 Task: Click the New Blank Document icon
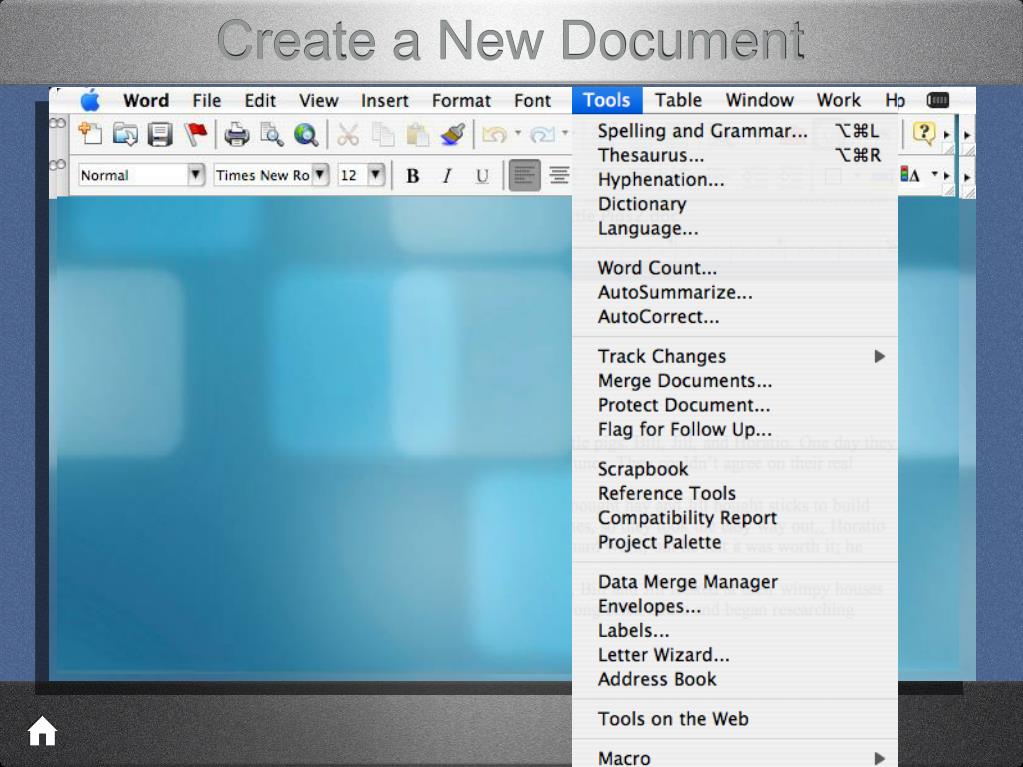90,134
